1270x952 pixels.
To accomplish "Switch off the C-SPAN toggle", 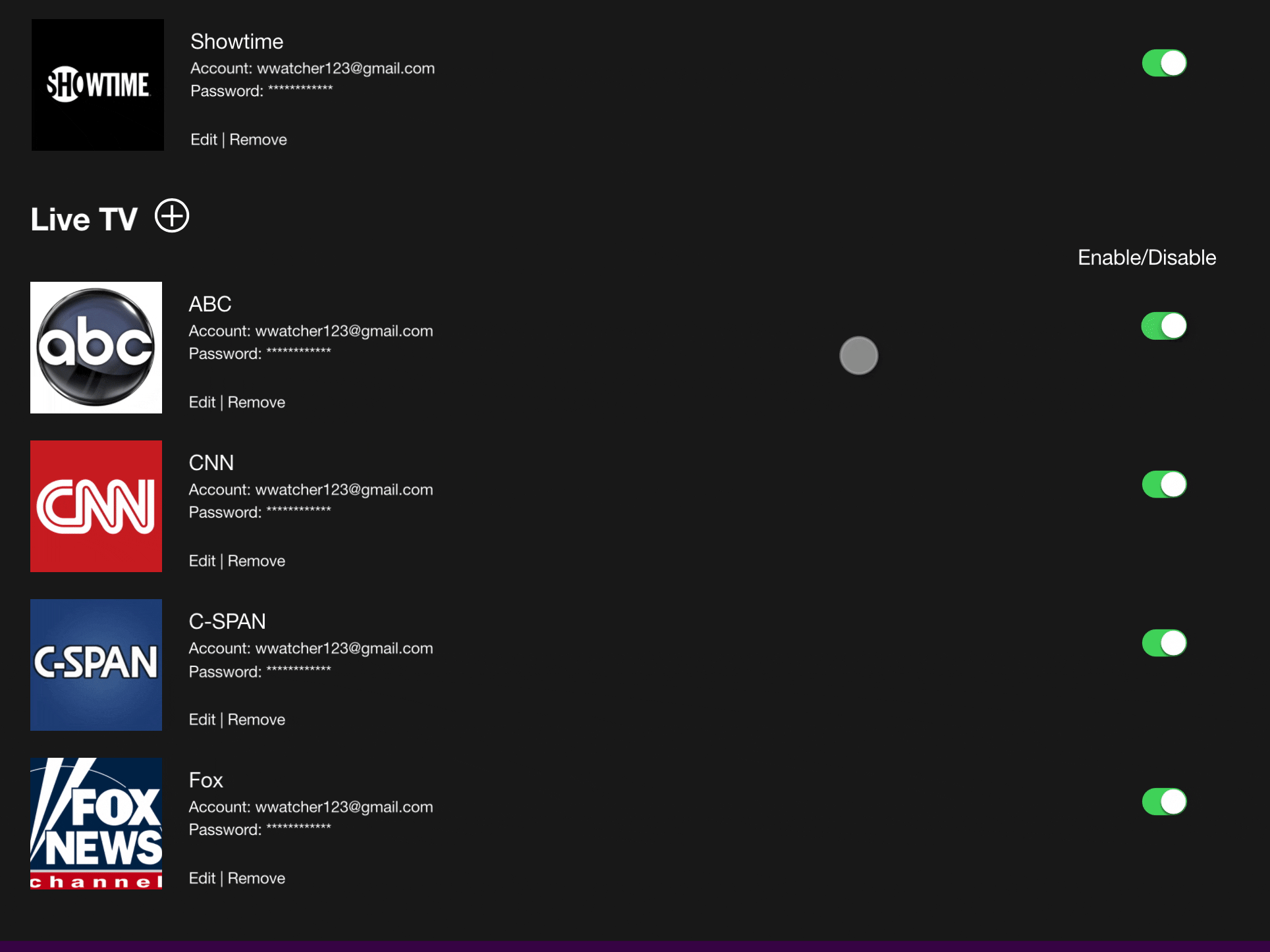I will click(x=1164, y=643).
